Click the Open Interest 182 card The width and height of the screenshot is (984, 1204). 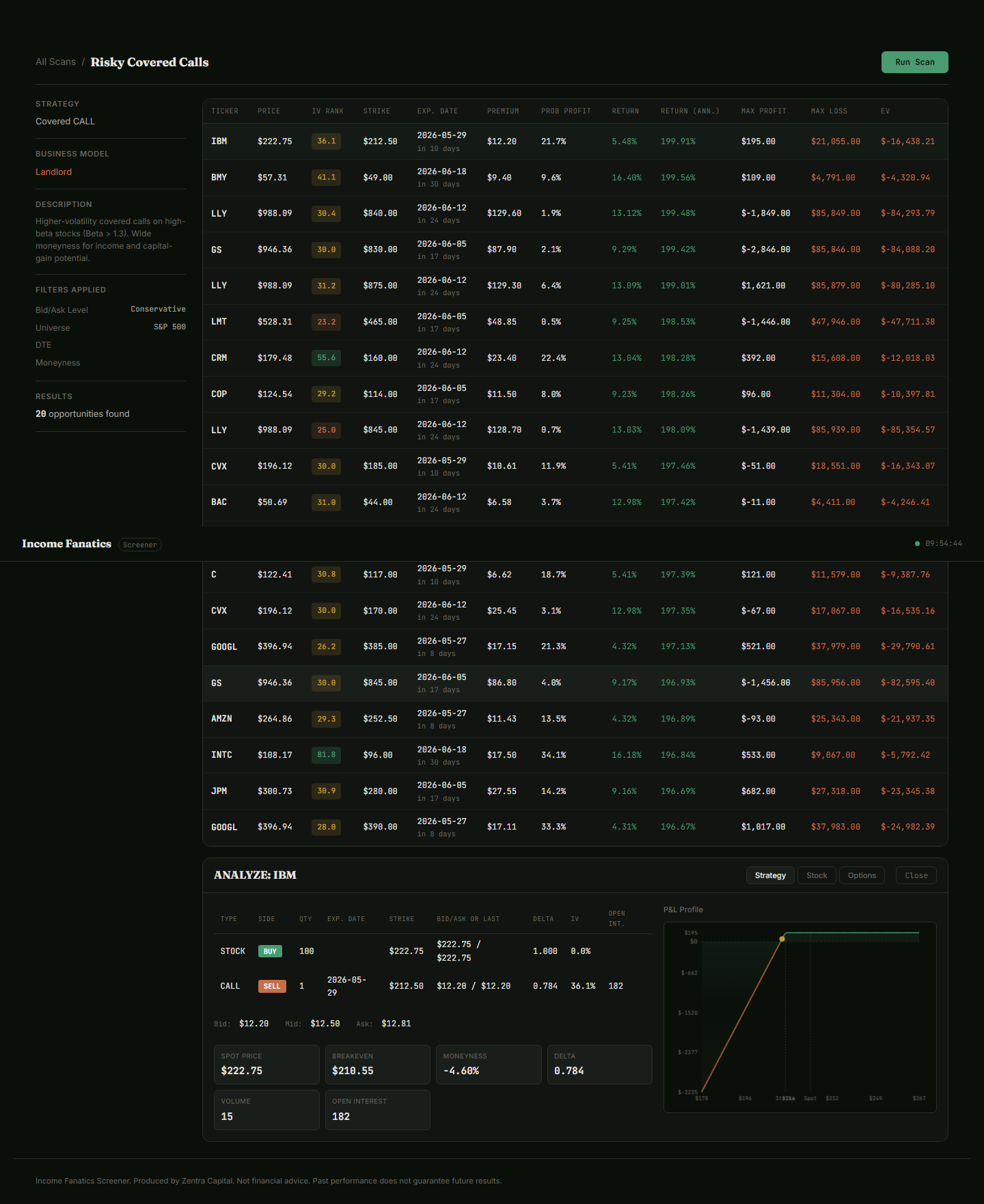coord(378,1110)
